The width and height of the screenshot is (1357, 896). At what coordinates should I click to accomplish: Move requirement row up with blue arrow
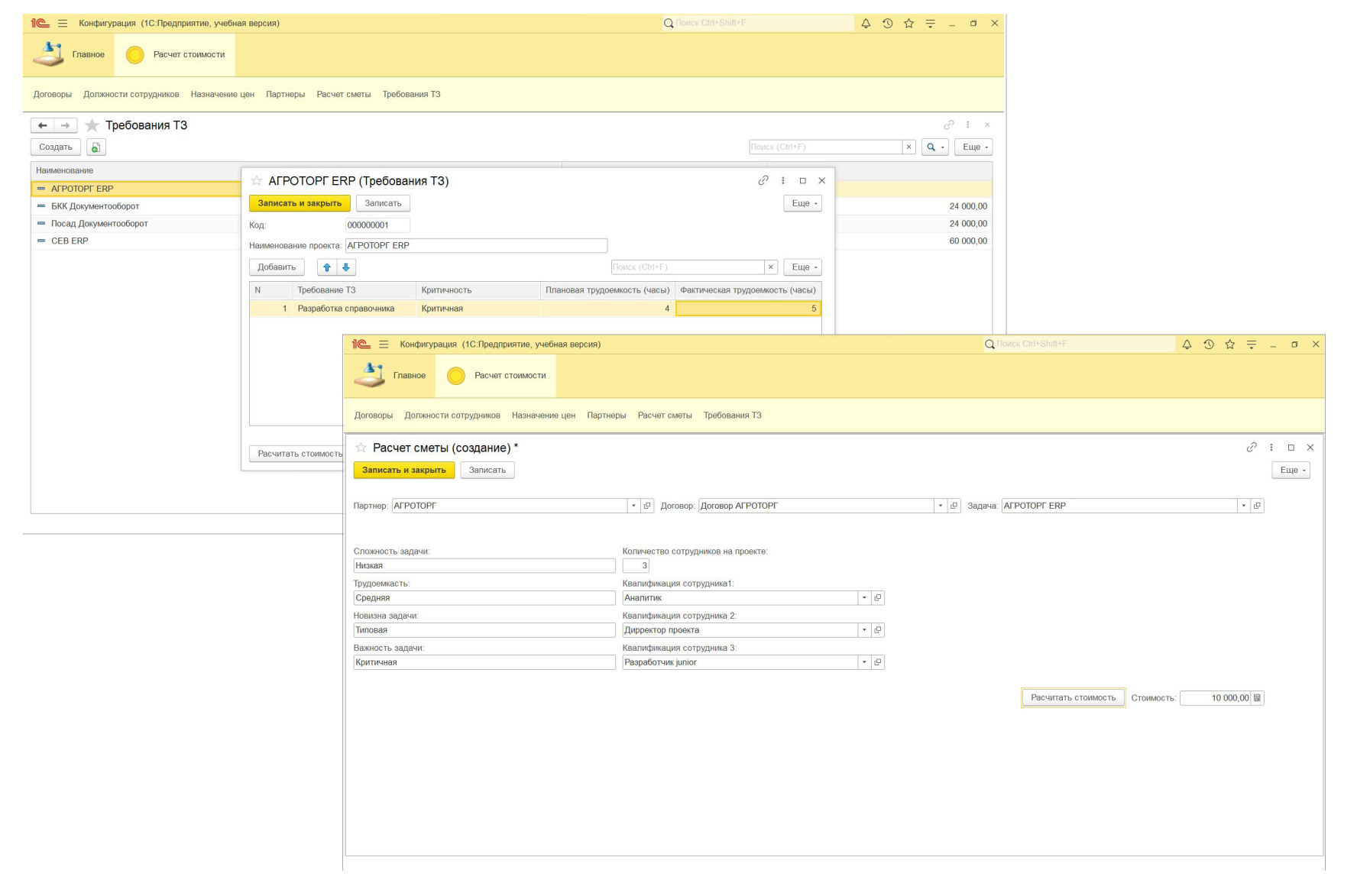point(327,267)
